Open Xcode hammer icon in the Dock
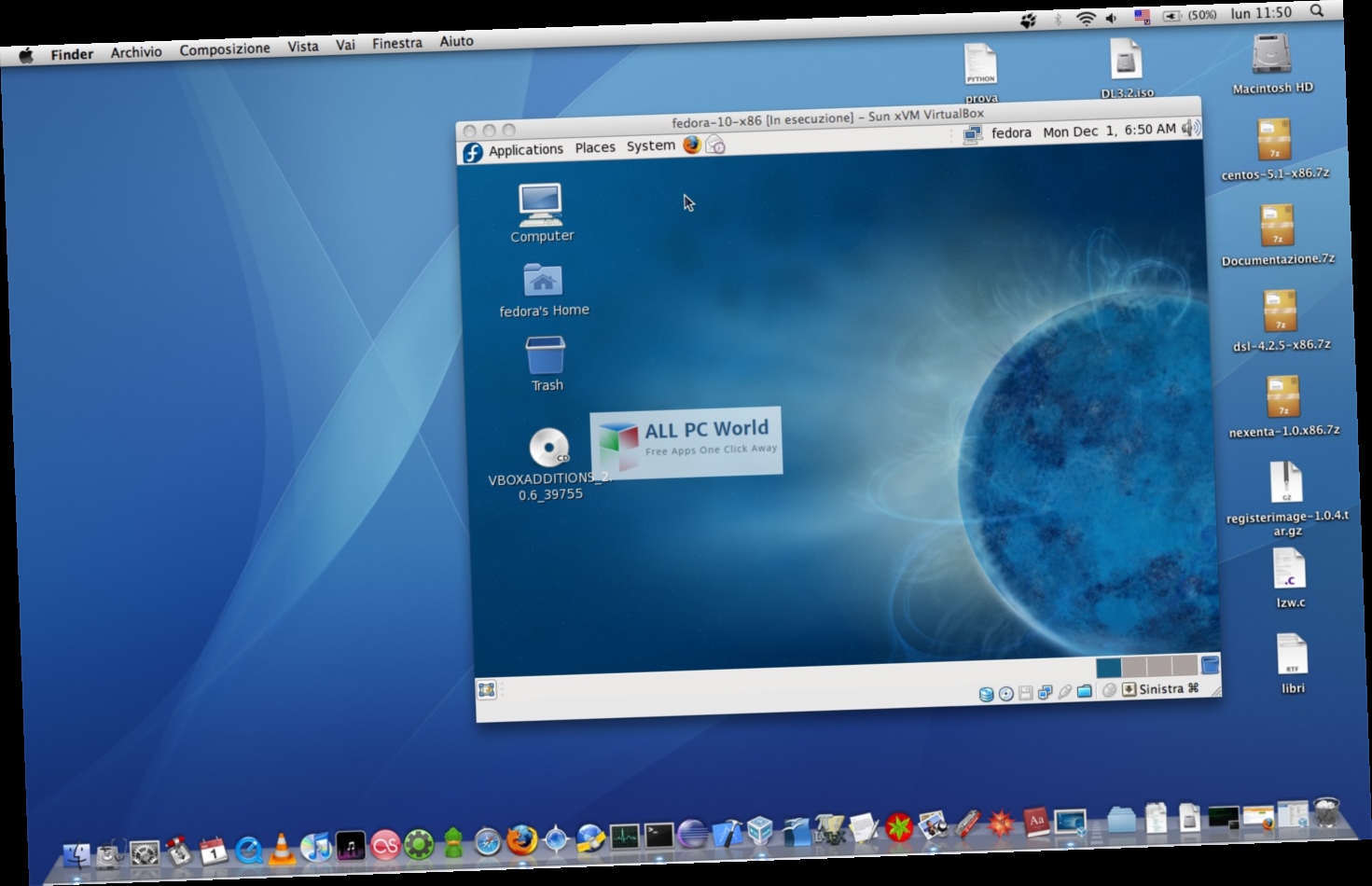This screenshot has width=1372, height=886. (727, 832)
